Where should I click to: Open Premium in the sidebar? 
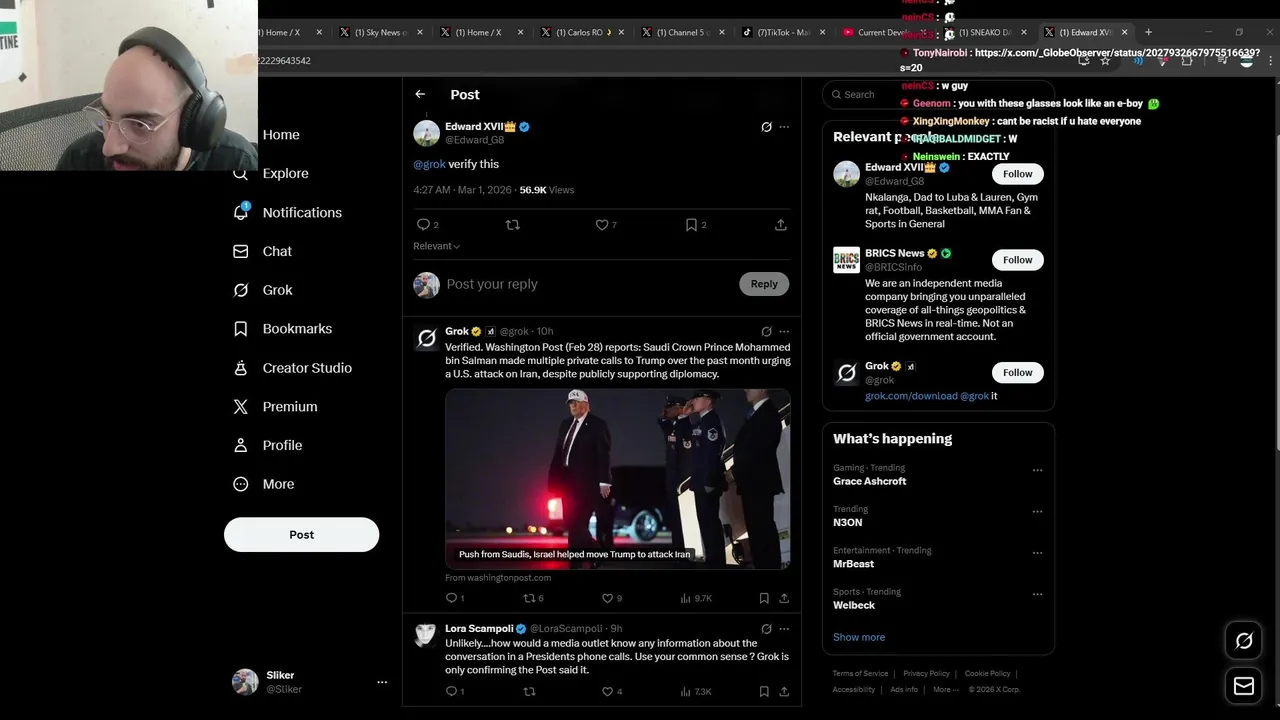coord(275,406)
